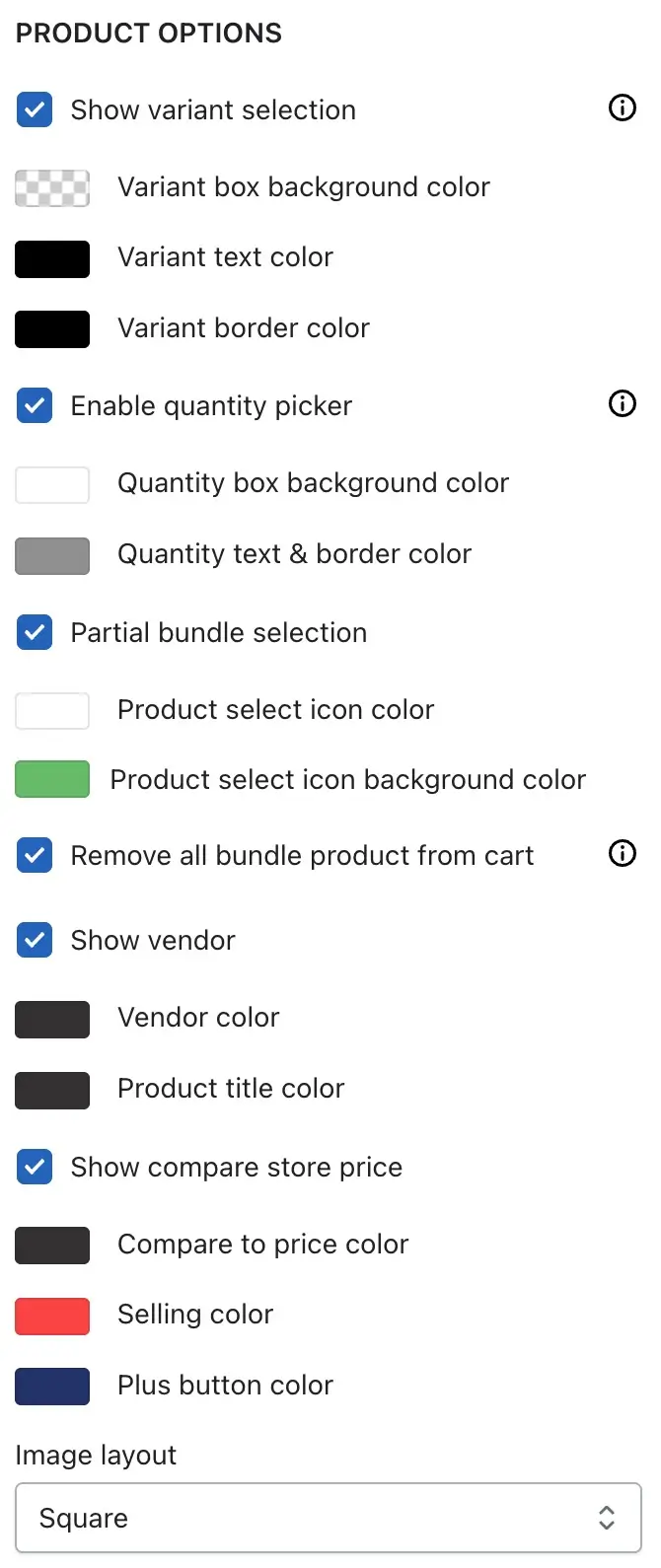Uncheck Remove all bundle product from cart
This screenshot has height=1568, width=661.
click(x=35, y=855)
